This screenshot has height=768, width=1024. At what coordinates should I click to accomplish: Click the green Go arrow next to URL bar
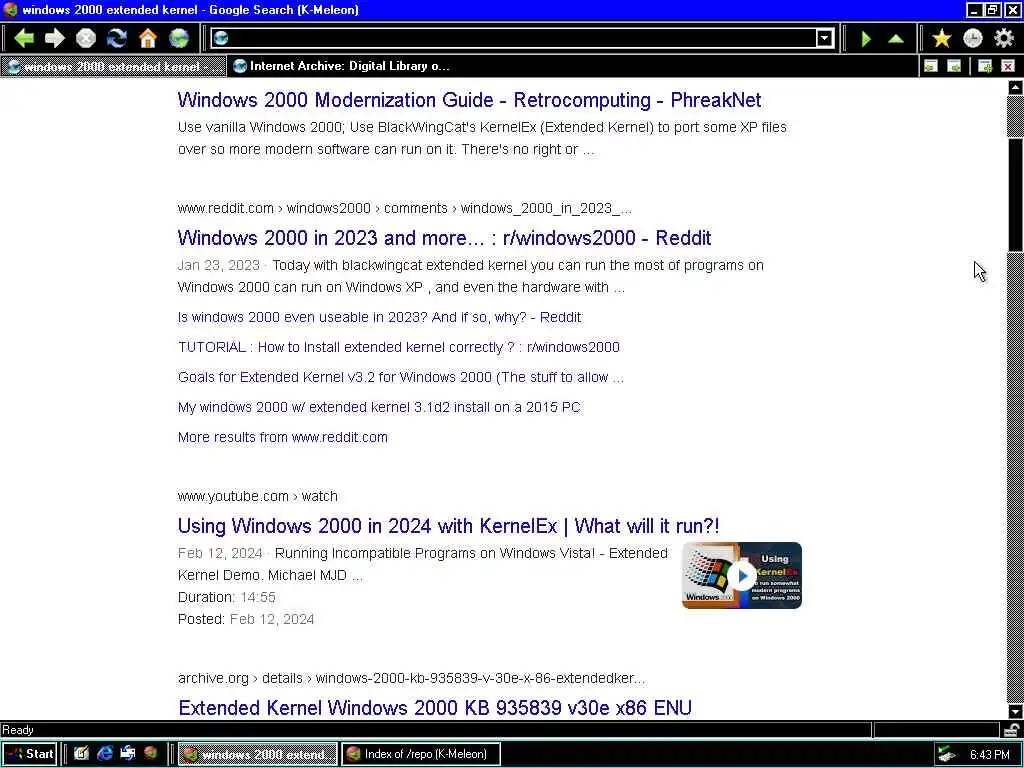(866, 39)
